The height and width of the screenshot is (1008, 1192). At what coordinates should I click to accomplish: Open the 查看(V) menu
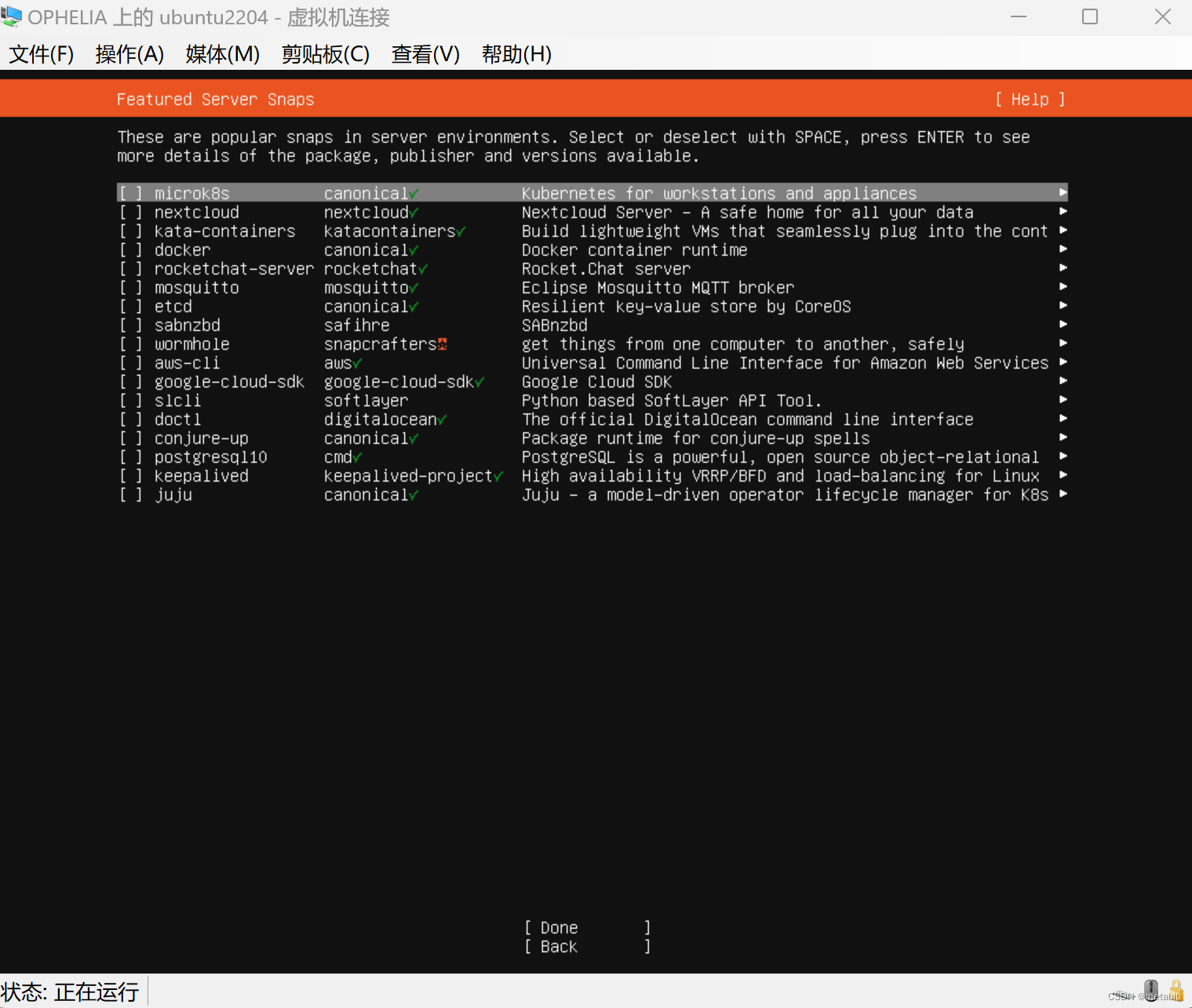coord(425,54)
